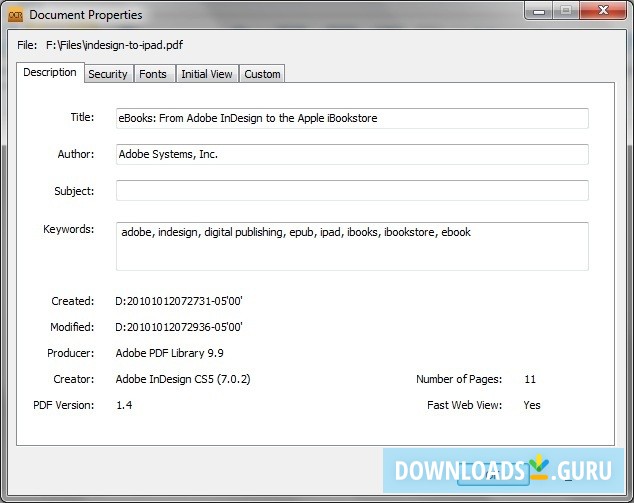The height and width of the screenshot is (503, 634).
Task: Select the file path F:\Files\indesign-to-ipad.pdf
Action: [x=114, y=45]
